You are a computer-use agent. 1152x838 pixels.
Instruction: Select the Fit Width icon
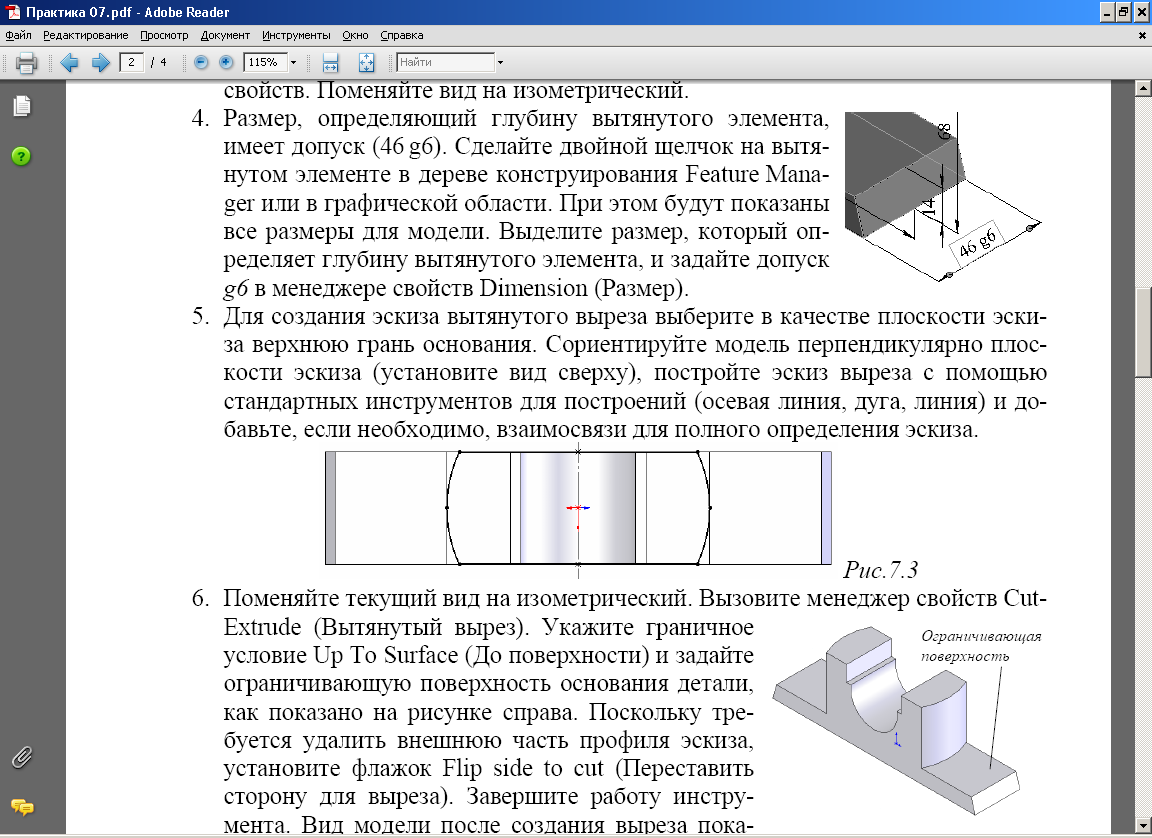click(x=331, y=62)
